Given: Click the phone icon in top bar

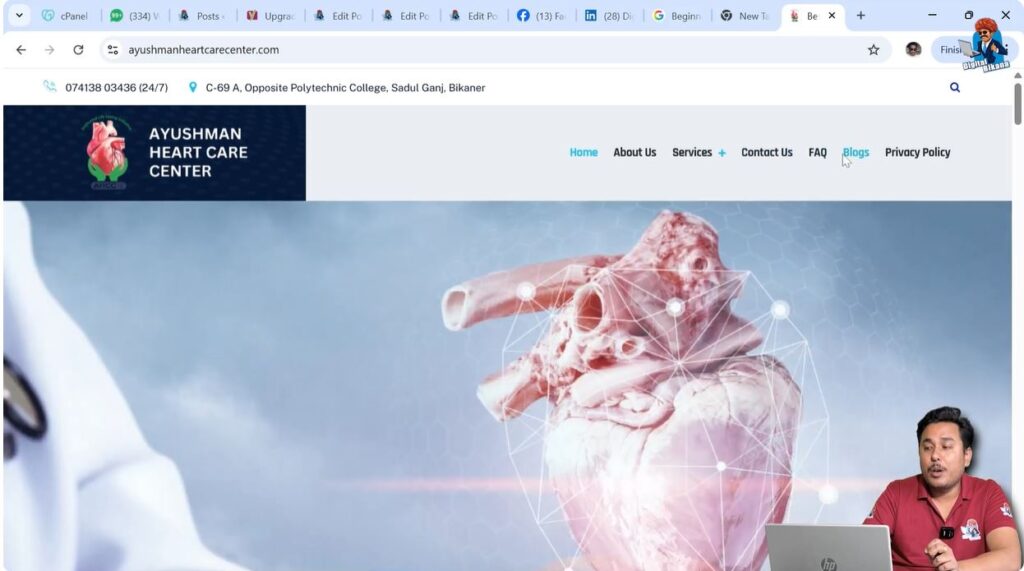Looking at the screenshot, I should click(50, 87).
